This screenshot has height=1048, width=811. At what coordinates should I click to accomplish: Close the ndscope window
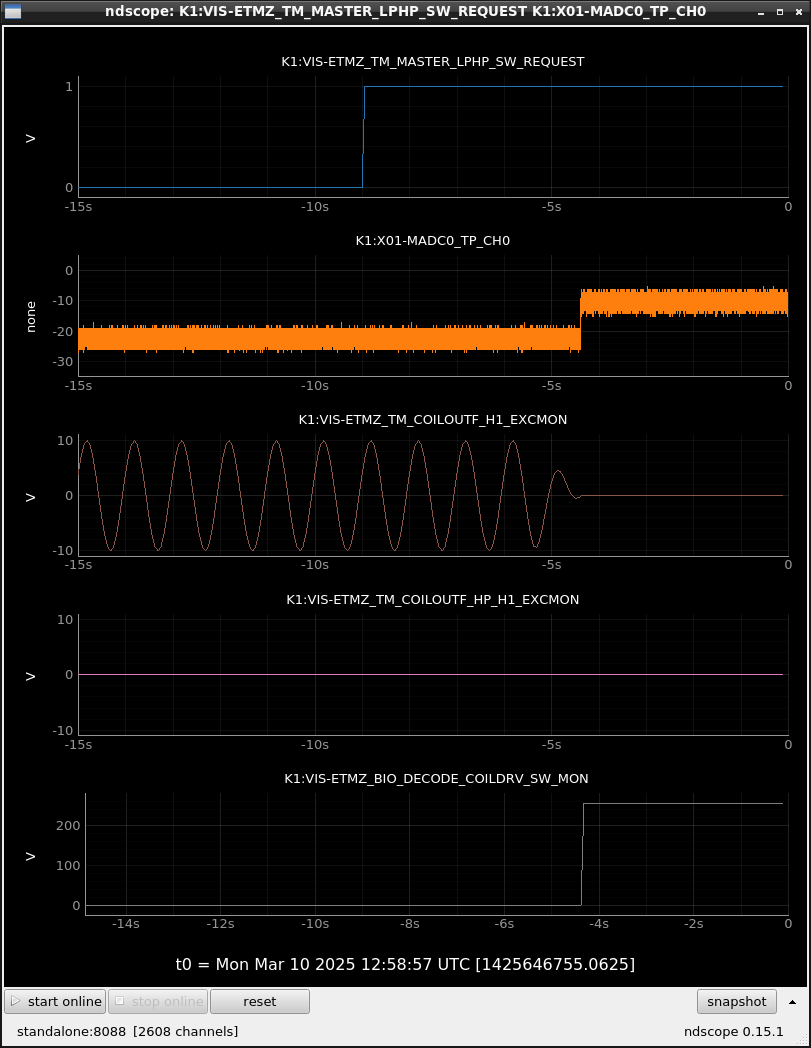799,12
